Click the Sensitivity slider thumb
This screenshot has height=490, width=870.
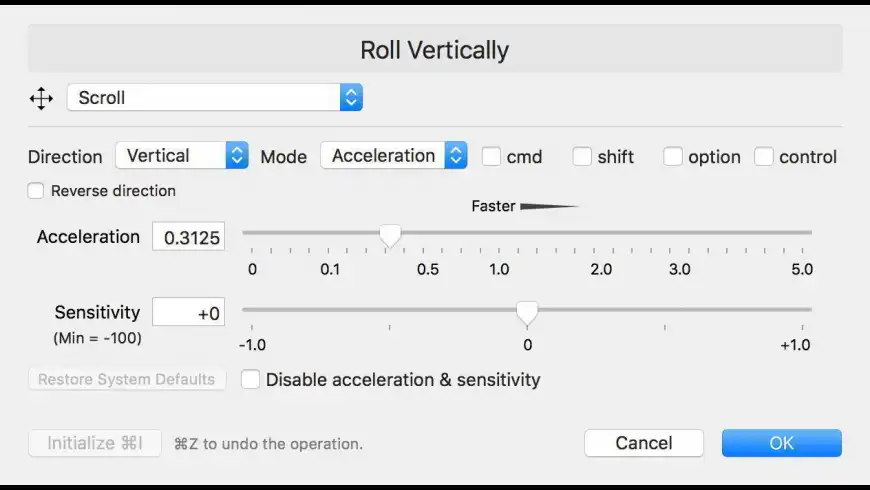tap(527, 313)
